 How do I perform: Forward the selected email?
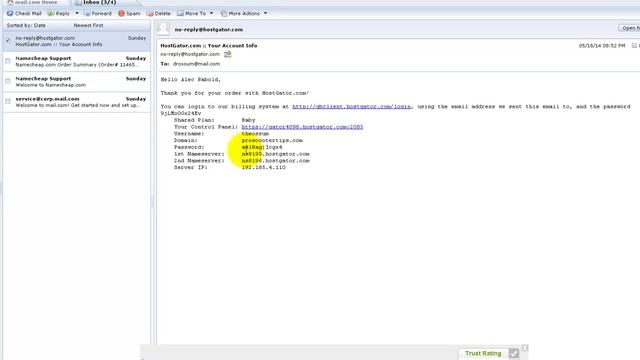pos(98,13)
